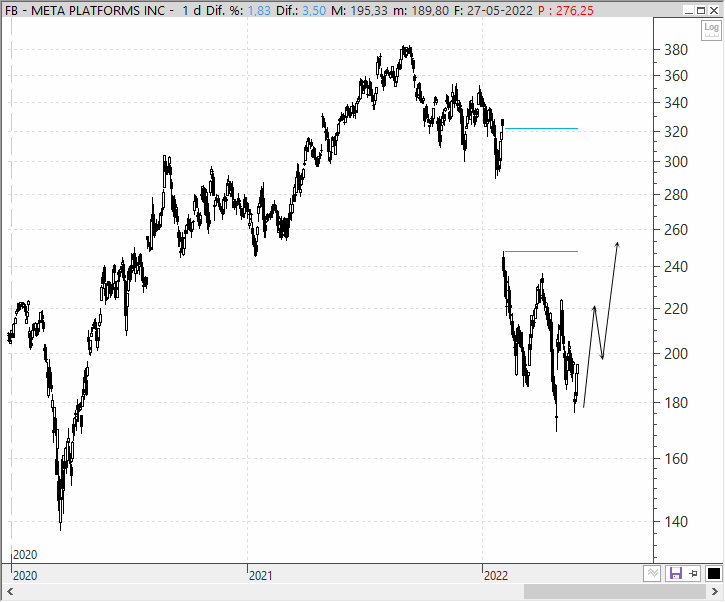Click the pin icon beside save
Image resolution: width=725 pixels, height=602 pixels.
(694, 574)
